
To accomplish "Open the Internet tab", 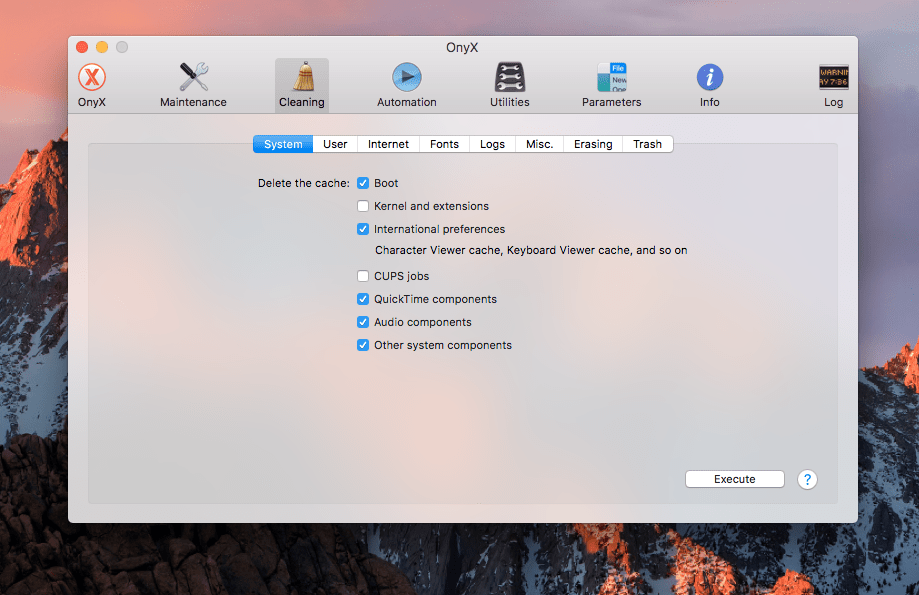I will pos(387,144).
